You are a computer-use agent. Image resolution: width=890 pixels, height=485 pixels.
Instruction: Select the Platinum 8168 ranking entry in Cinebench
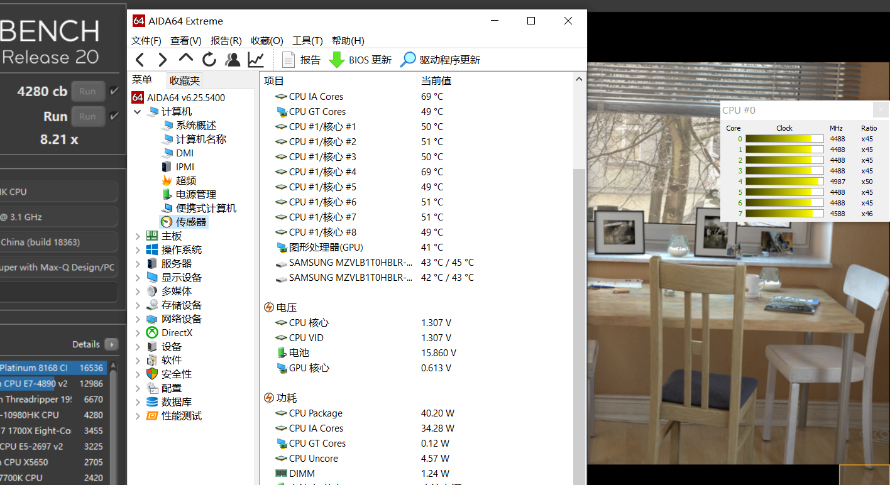click(x=52, y=368)
